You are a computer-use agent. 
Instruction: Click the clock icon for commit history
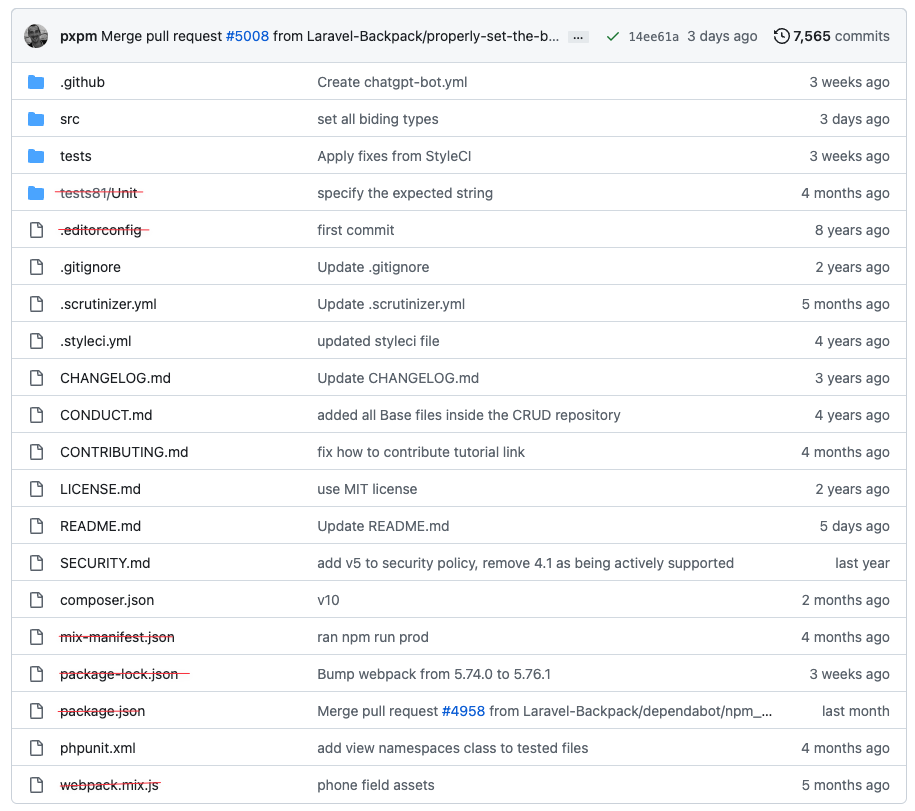click(x=781, y=36)
